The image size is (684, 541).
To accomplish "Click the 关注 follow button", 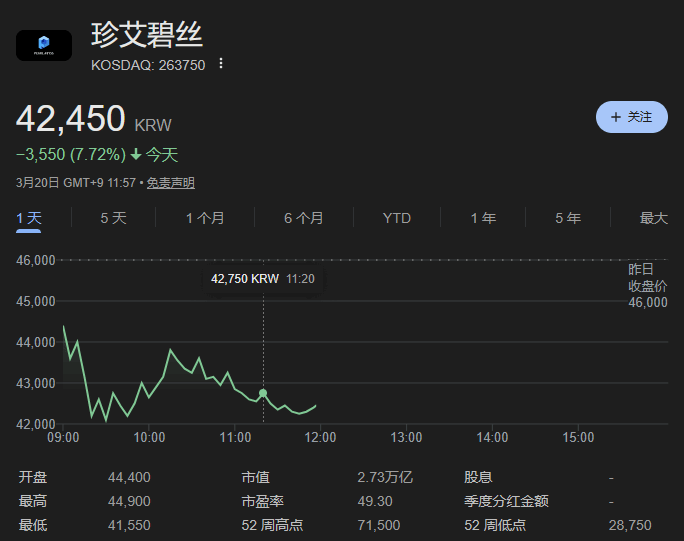I will (x=631, y=117).
